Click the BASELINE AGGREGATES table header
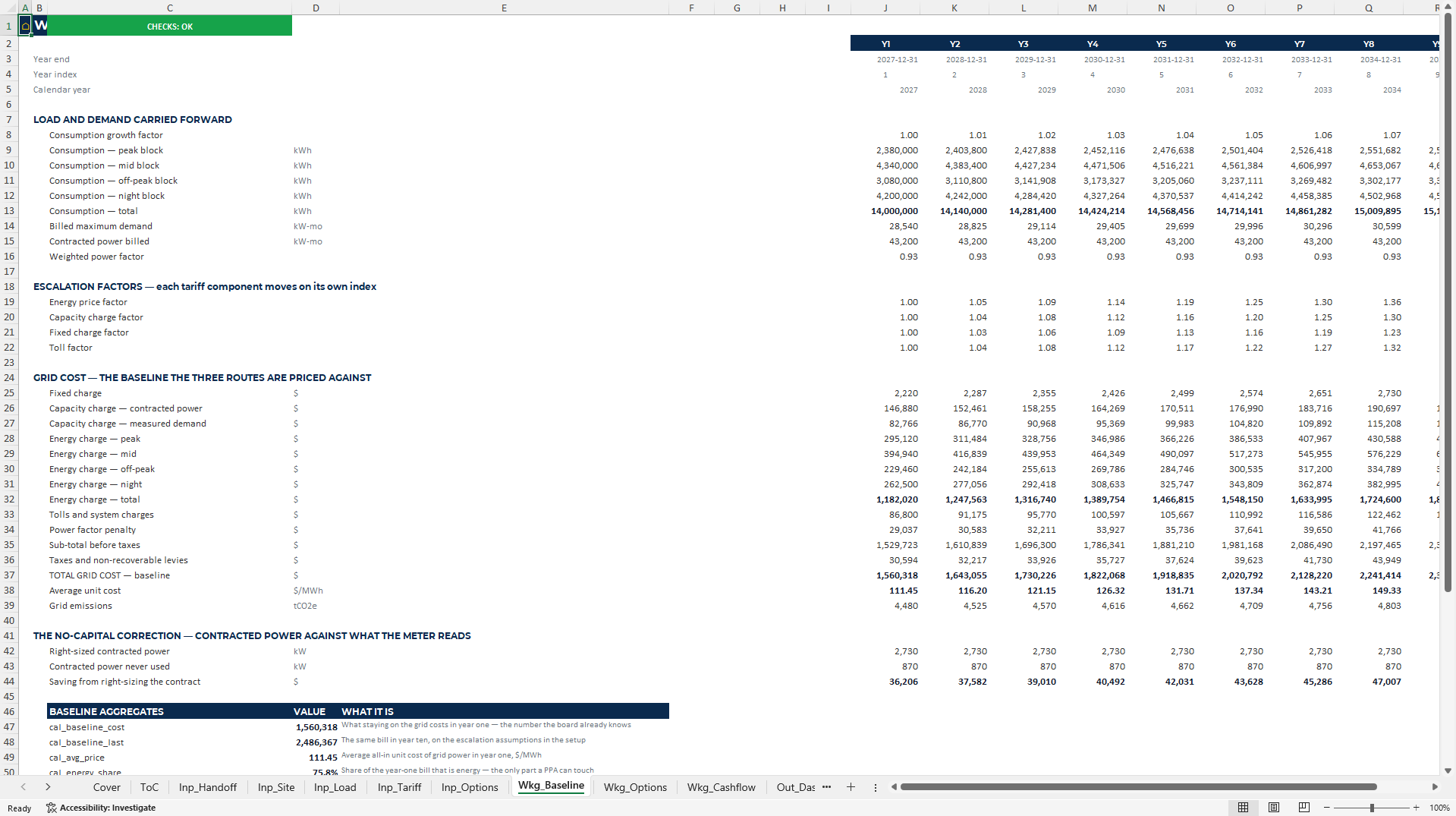The height and width of the screenshot is (816, 1456). (x=106, y=712)
